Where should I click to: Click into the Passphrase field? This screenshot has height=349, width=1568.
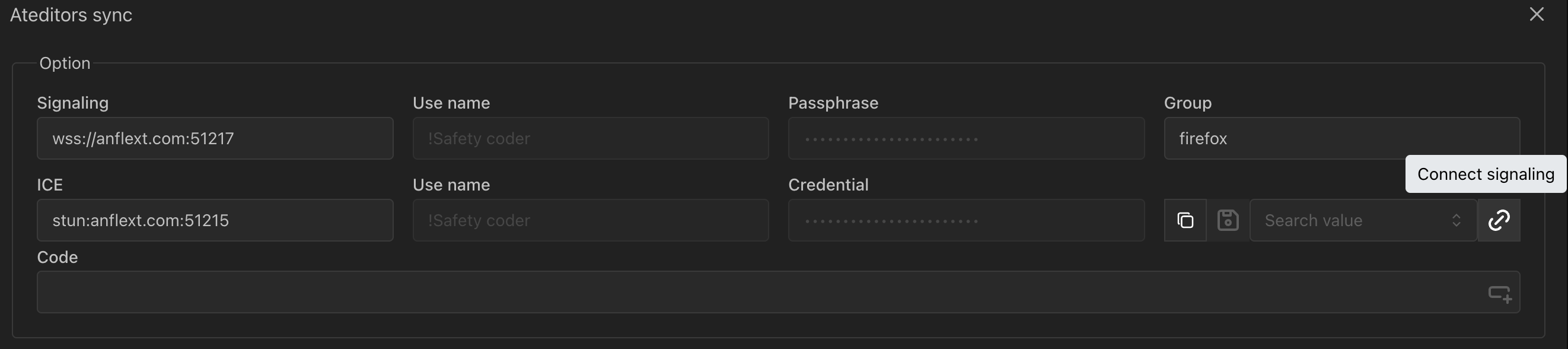click(965, 138)
